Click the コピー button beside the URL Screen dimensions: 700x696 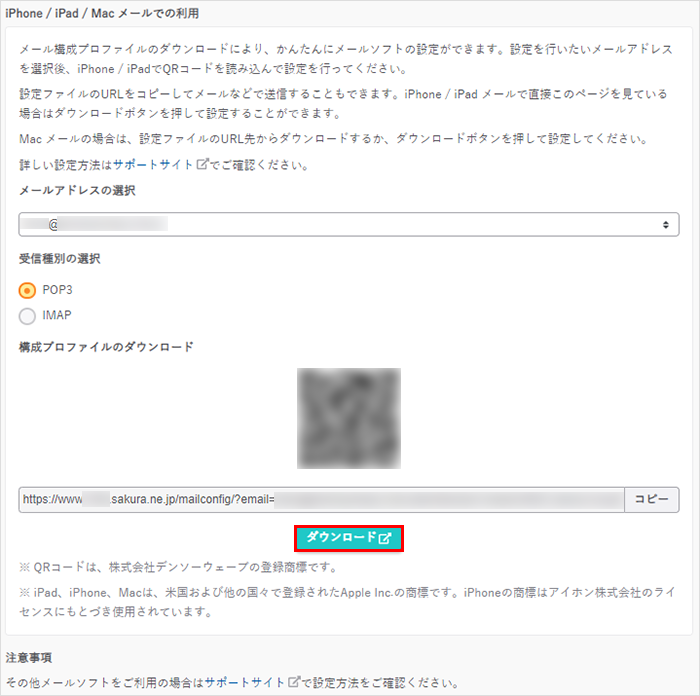(652, 500)
